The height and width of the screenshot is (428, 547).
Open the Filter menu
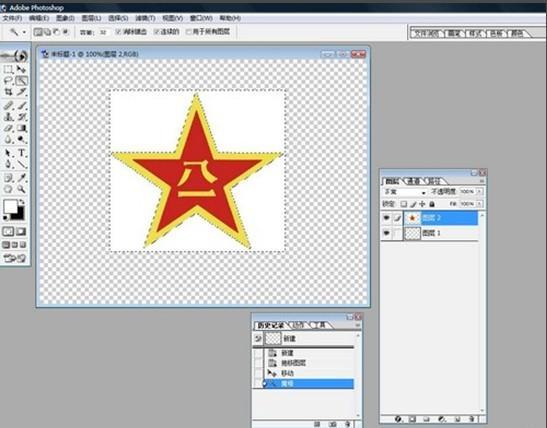(145, 18)
